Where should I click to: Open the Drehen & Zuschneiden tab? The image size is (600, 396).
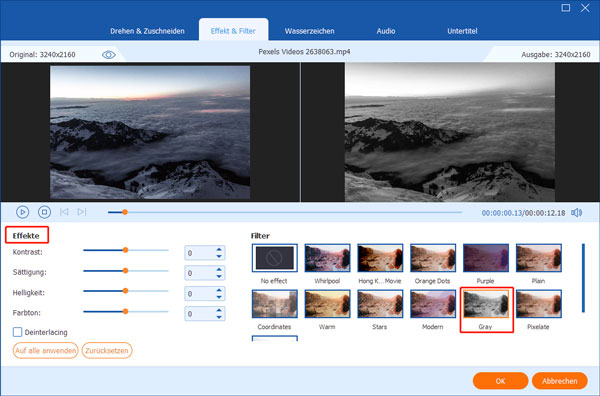[147, 31]
